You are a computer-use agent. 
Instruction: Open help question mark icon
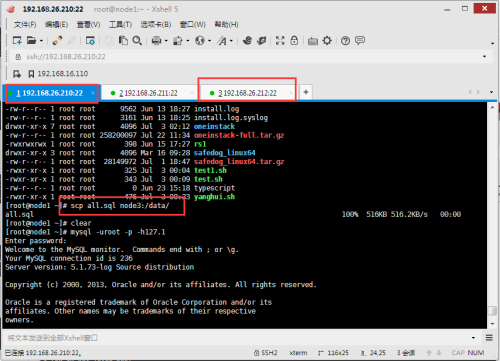pyautogui.click(x=345, y=41)
